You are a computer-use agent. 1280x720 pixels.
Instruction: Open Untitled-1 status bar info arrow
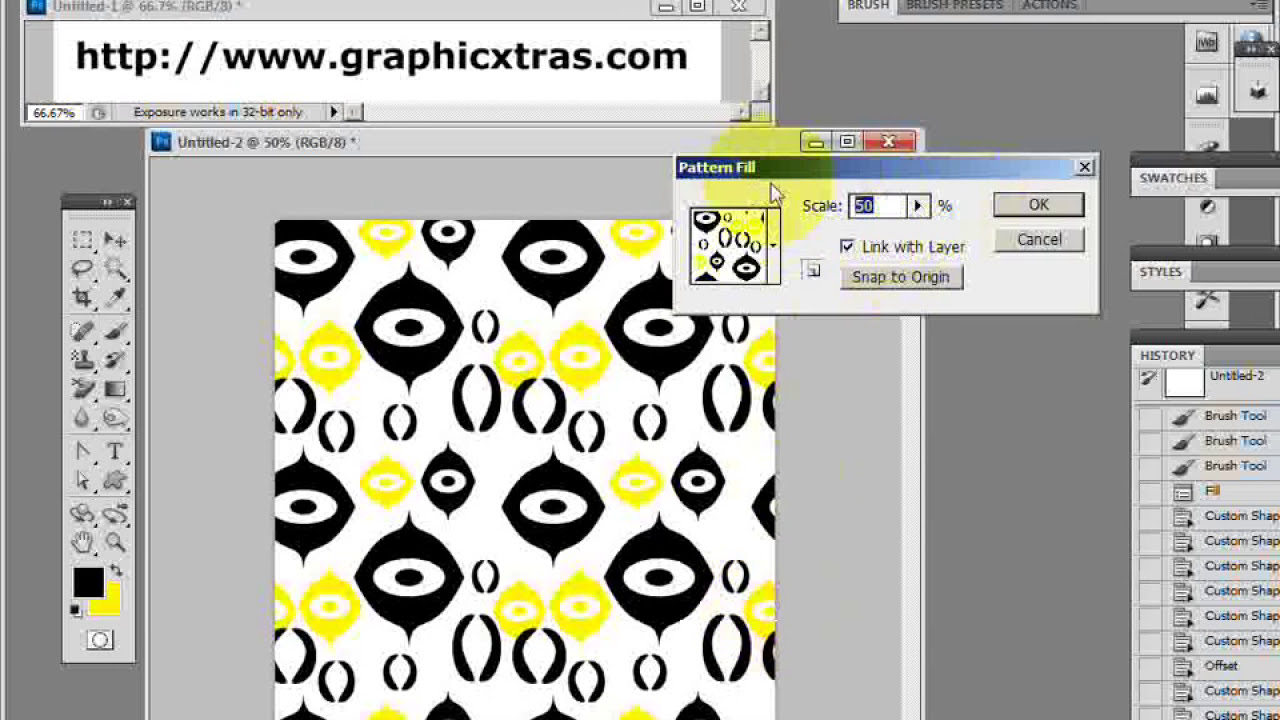click(334, 112)
